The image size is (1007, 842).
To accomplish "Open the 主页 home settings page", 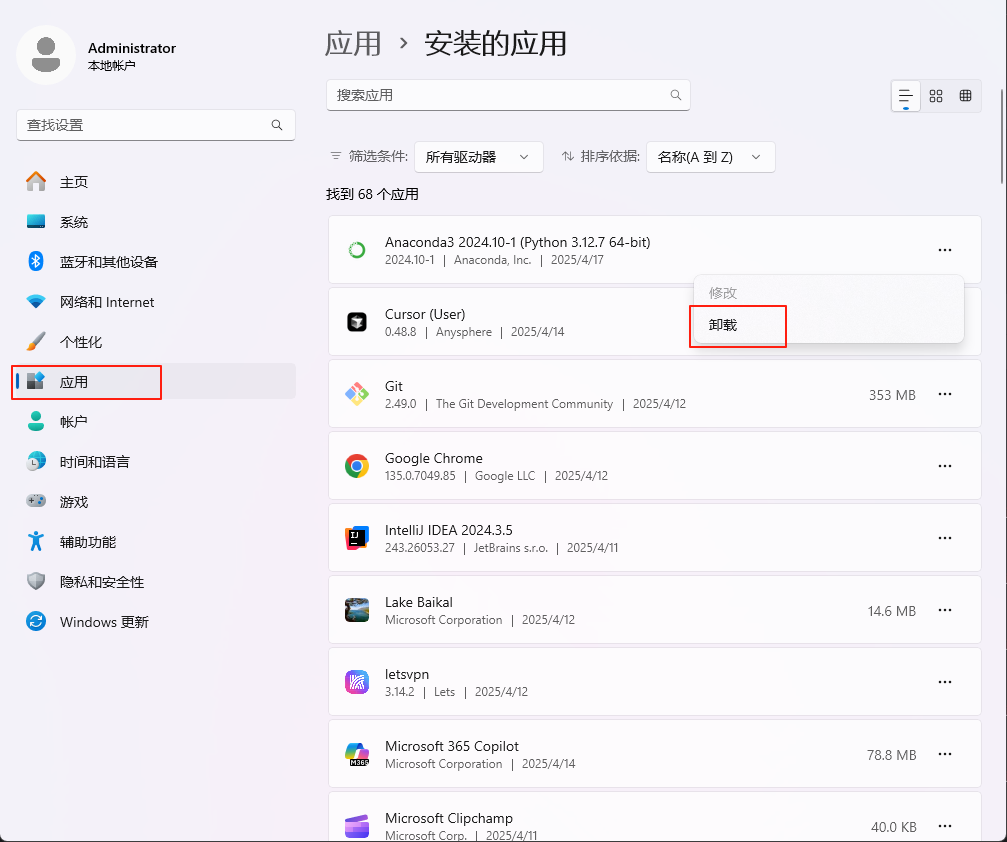I will [x=154, y=182].
